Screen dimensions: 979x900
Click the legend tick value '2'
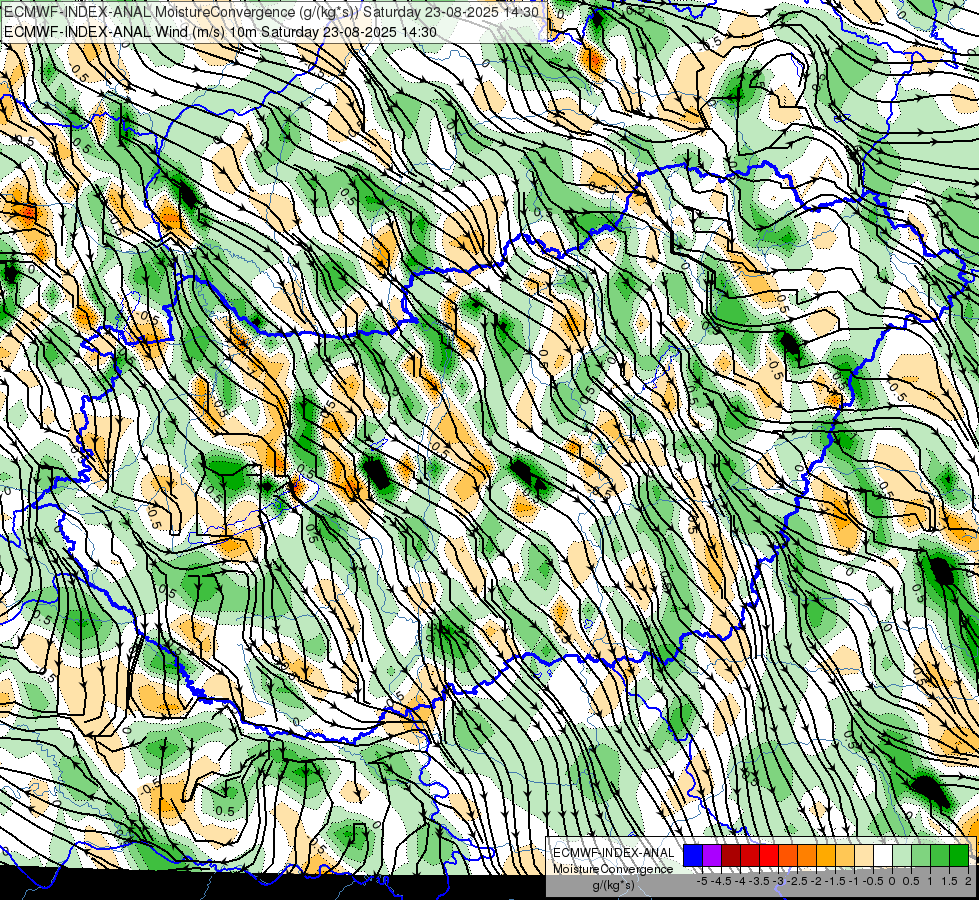pyautogui.click(x=968, y=881)
